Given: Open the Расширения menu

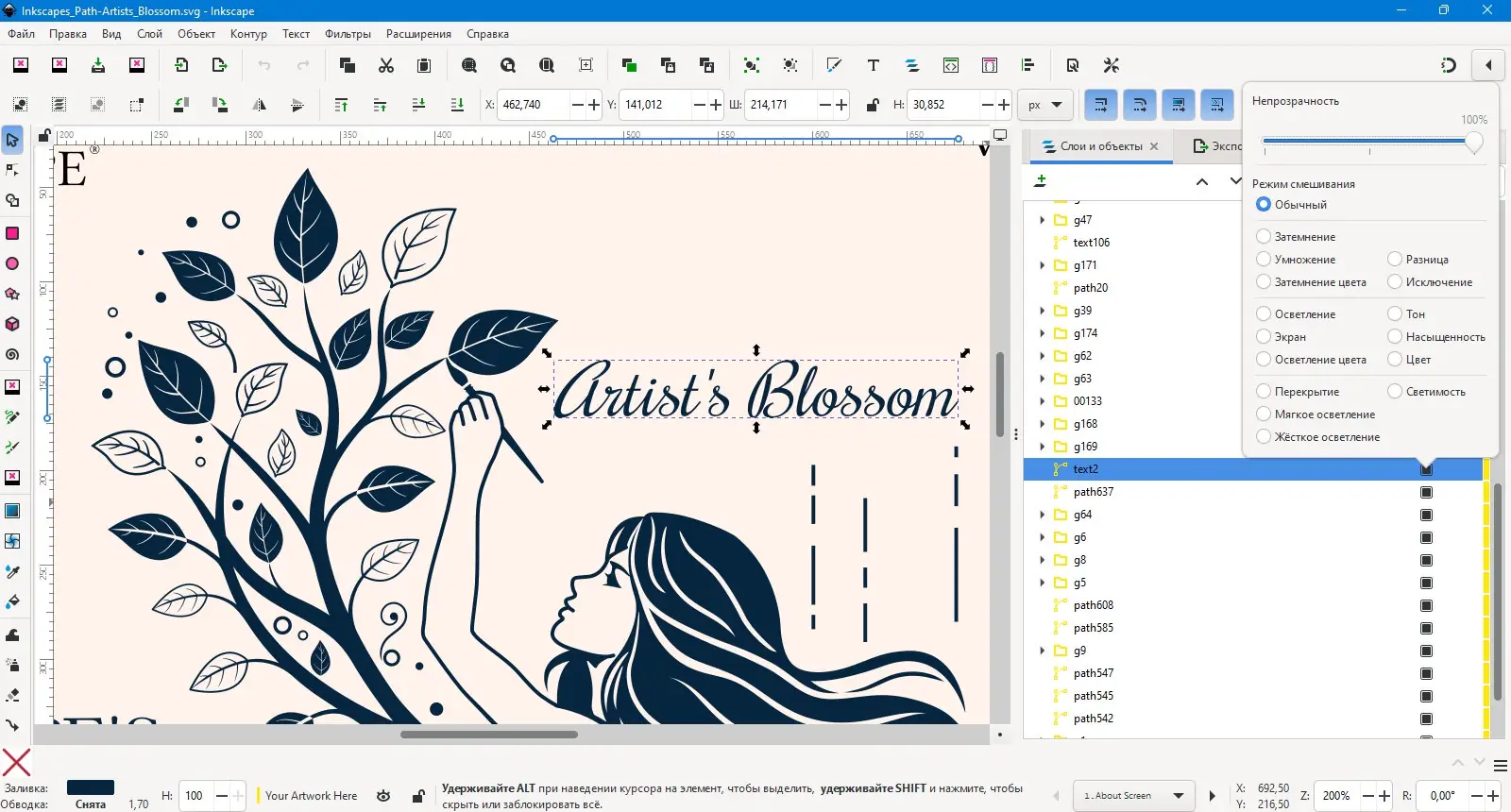Looking at the screenshot, I should click(x=418, y=34).
